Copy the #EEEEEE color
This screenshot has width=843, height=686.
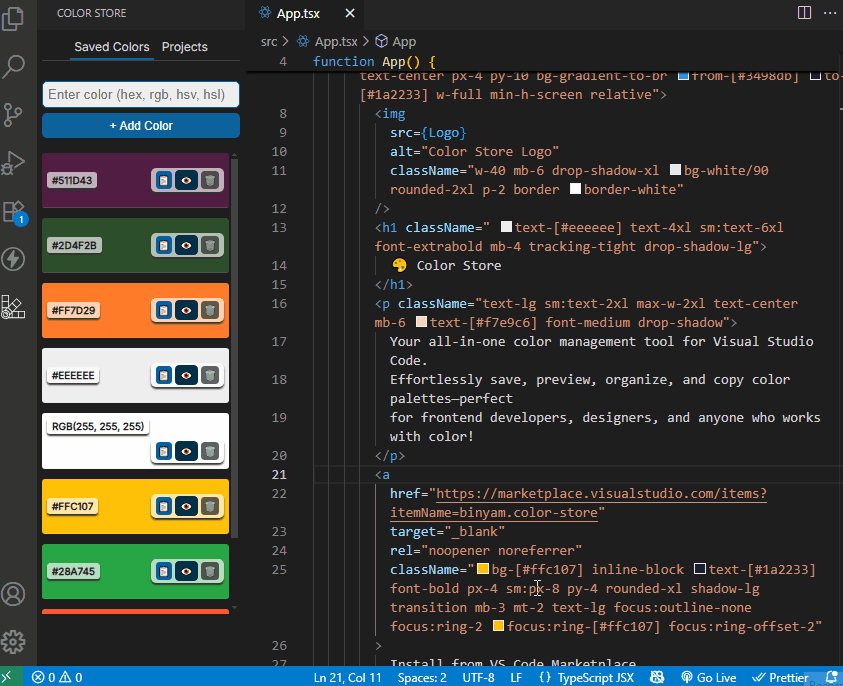(164, 375)
